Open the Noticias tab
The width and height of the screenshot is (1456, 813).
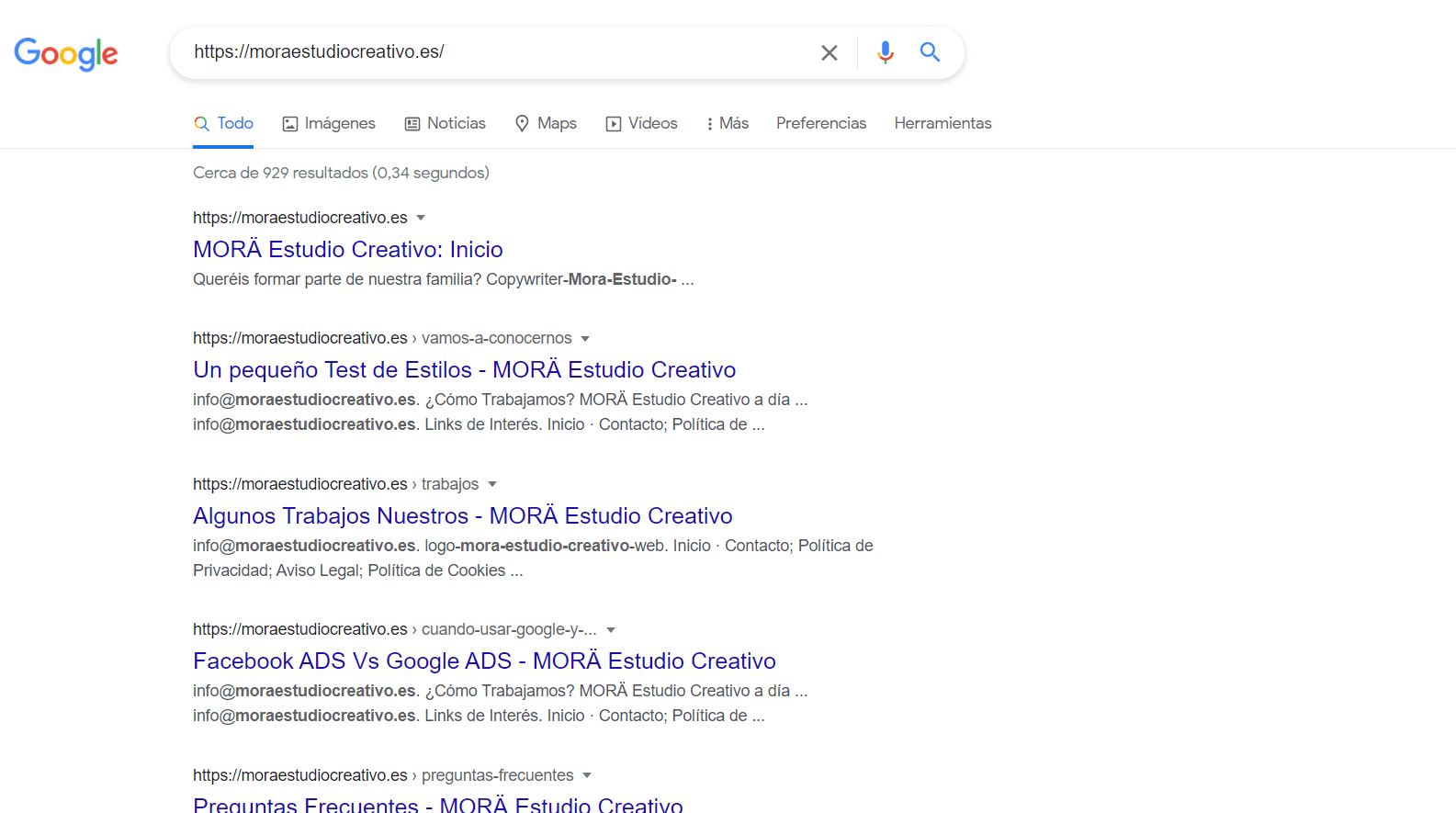[446, 123]
